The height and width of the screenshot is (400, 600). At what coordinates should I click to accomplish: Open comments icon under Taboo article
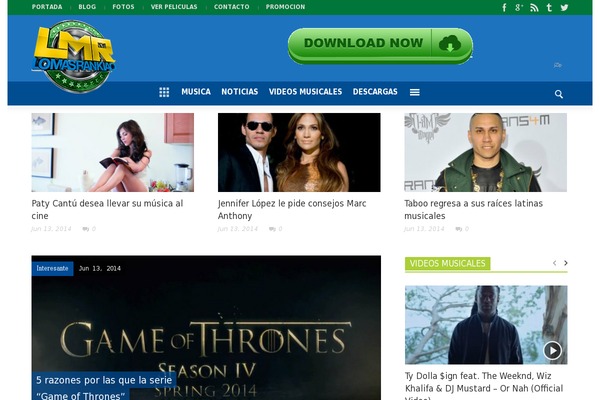tap(458, 229)
